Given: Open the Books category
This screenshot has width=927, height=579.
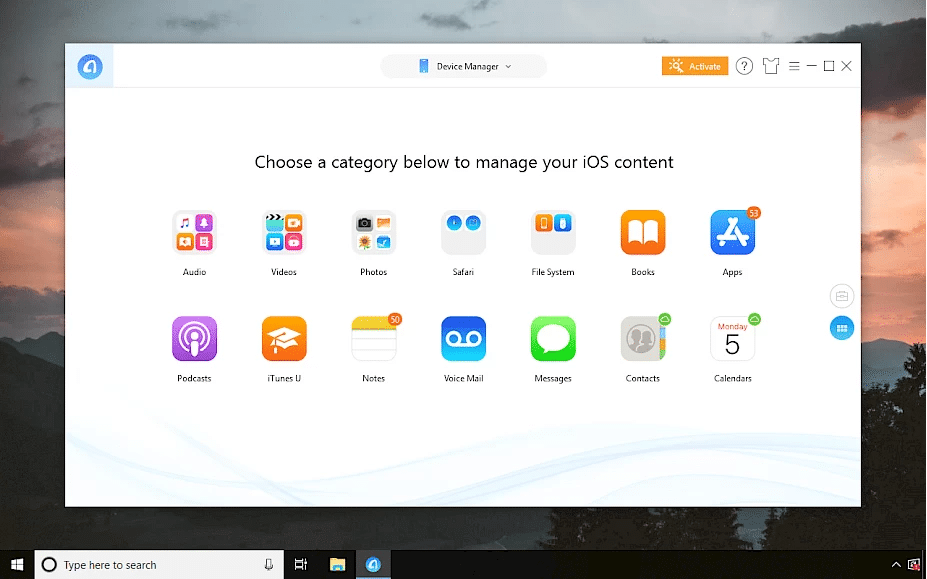Looking at the screenshot, I should 643,233.
